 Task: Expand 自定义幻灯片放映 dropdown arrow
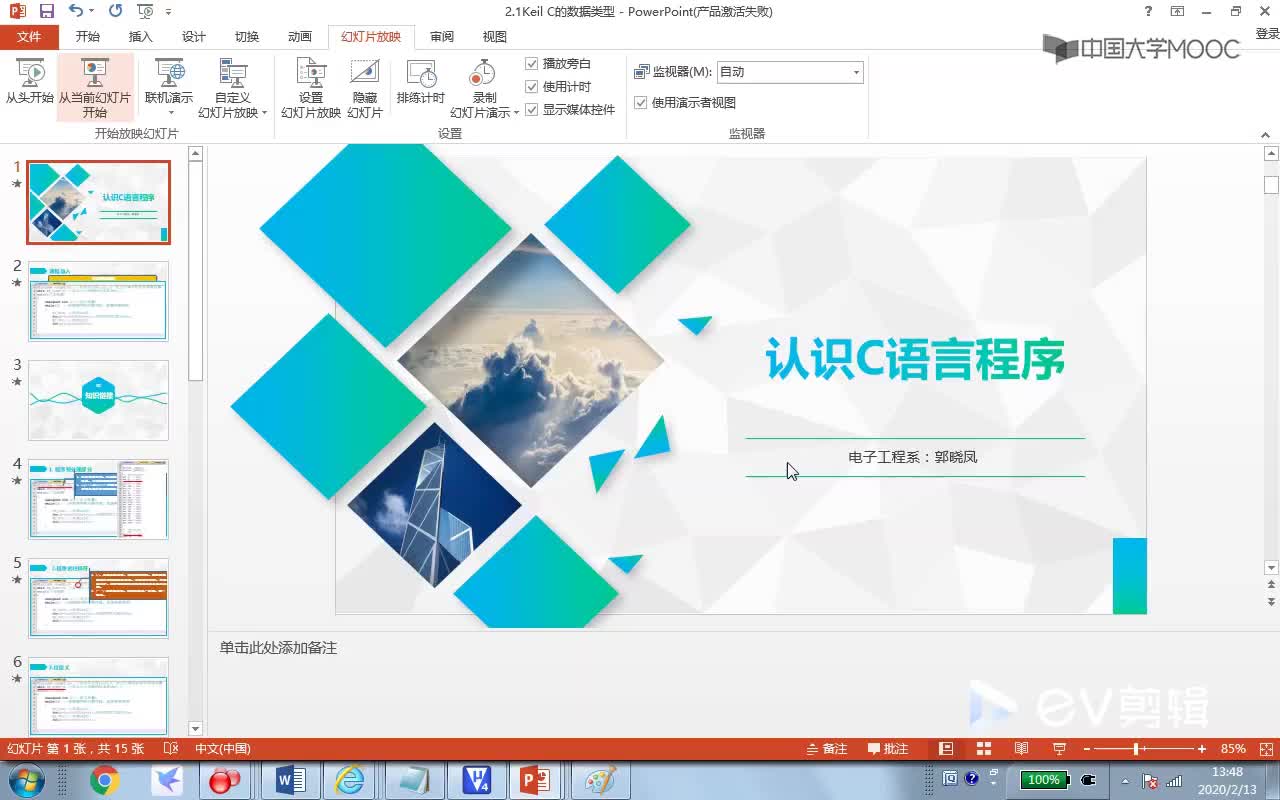264,113
